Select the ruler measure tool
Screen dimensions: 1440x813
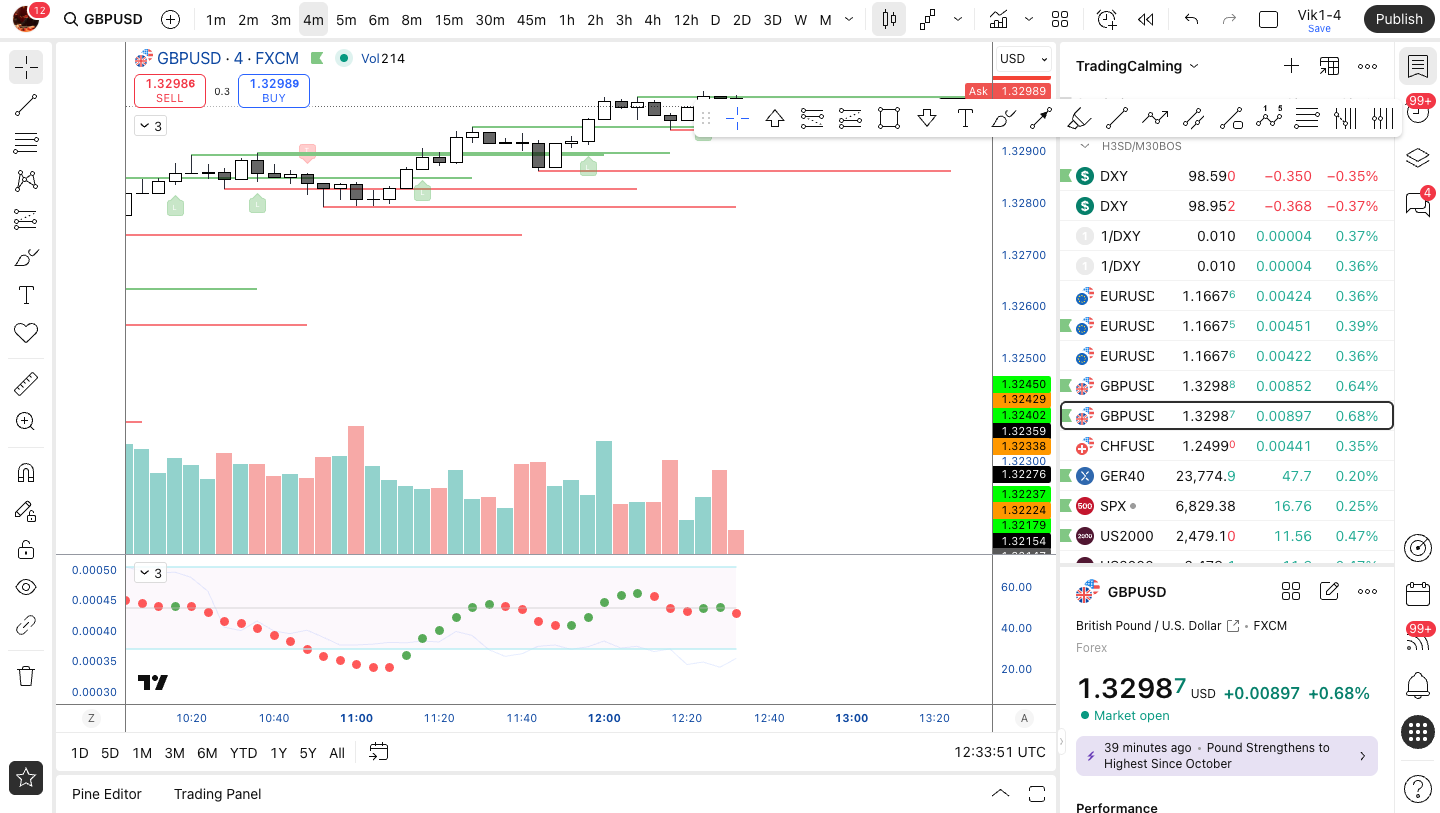point(26,384)
